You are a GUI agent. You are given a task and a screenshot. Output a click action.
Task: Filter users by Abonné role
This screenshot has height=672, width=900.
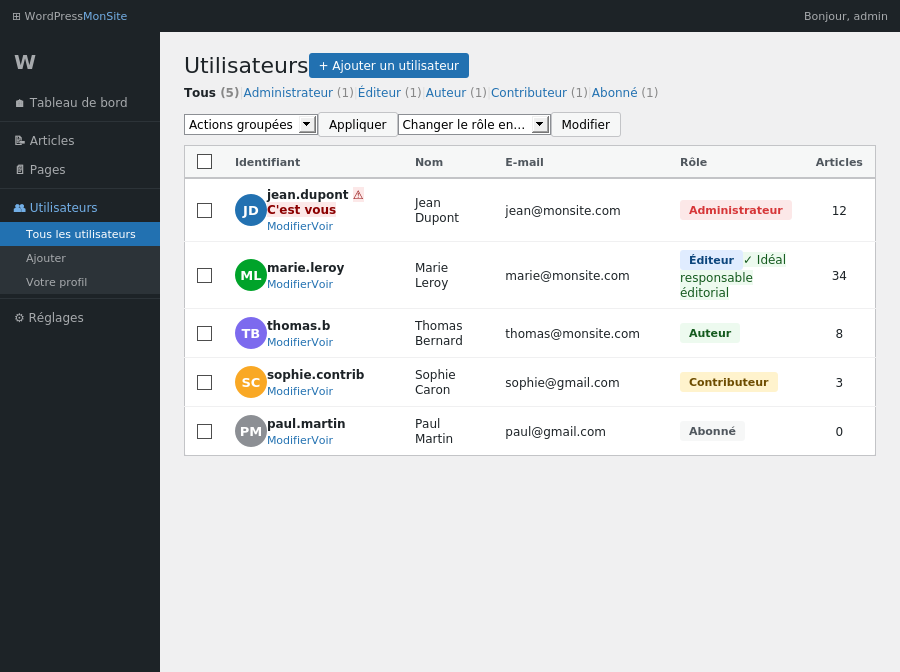point(615,92)
